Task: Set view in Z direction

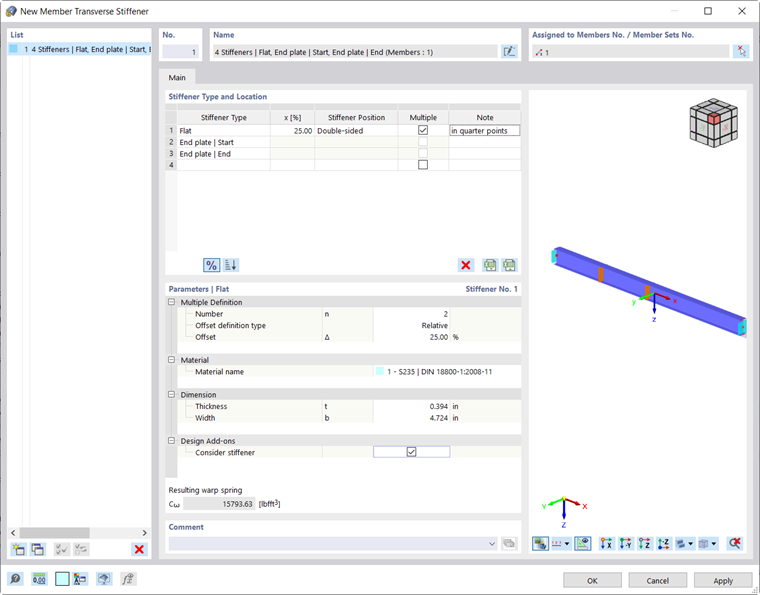Action: pos(645,544)
